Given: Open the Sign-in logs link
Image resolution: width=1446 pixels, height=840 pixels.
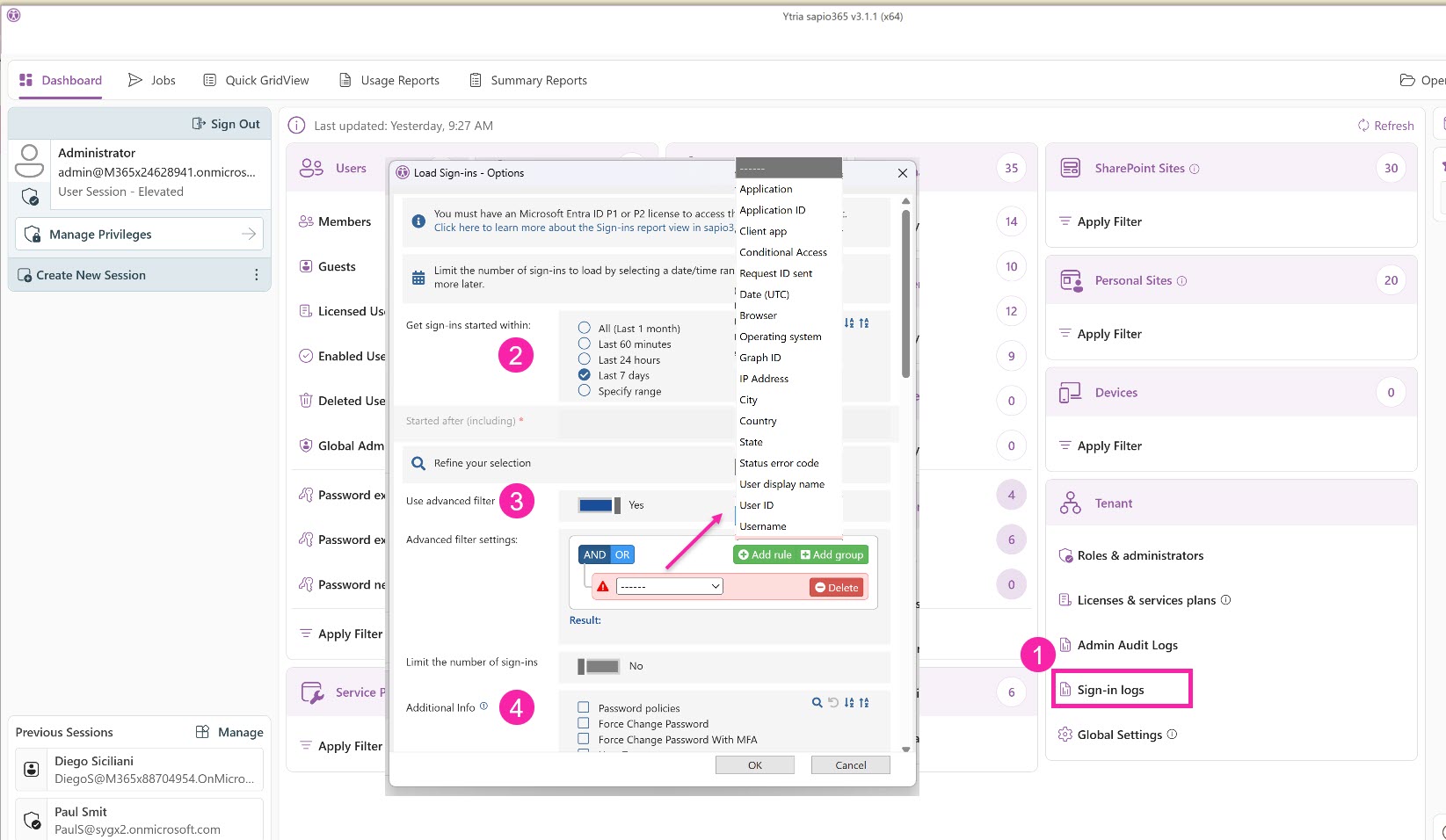Looking at the screenshot, I should [1110, 690].
